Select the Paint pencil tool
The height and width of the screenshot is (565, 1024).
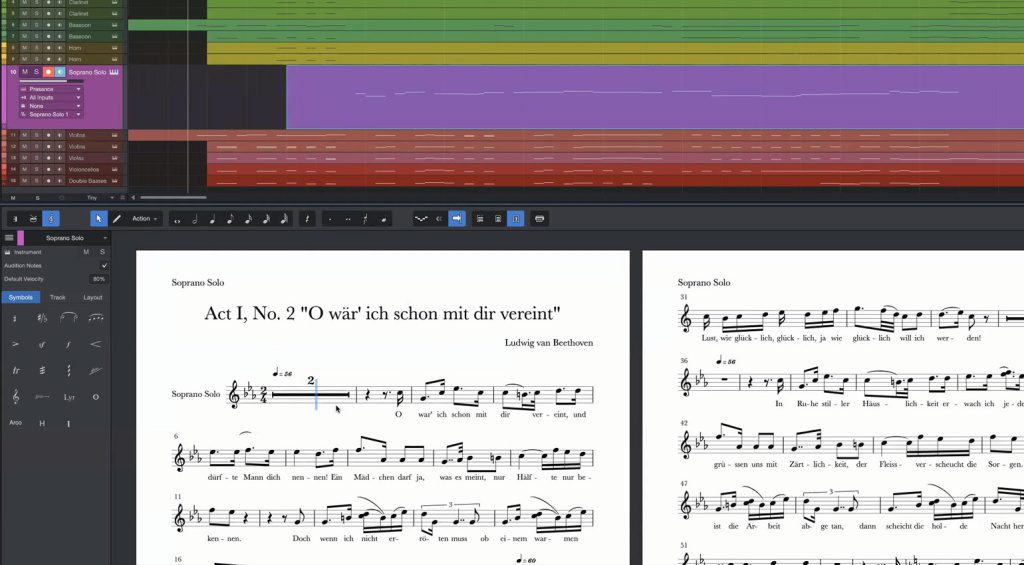[117, 219]
